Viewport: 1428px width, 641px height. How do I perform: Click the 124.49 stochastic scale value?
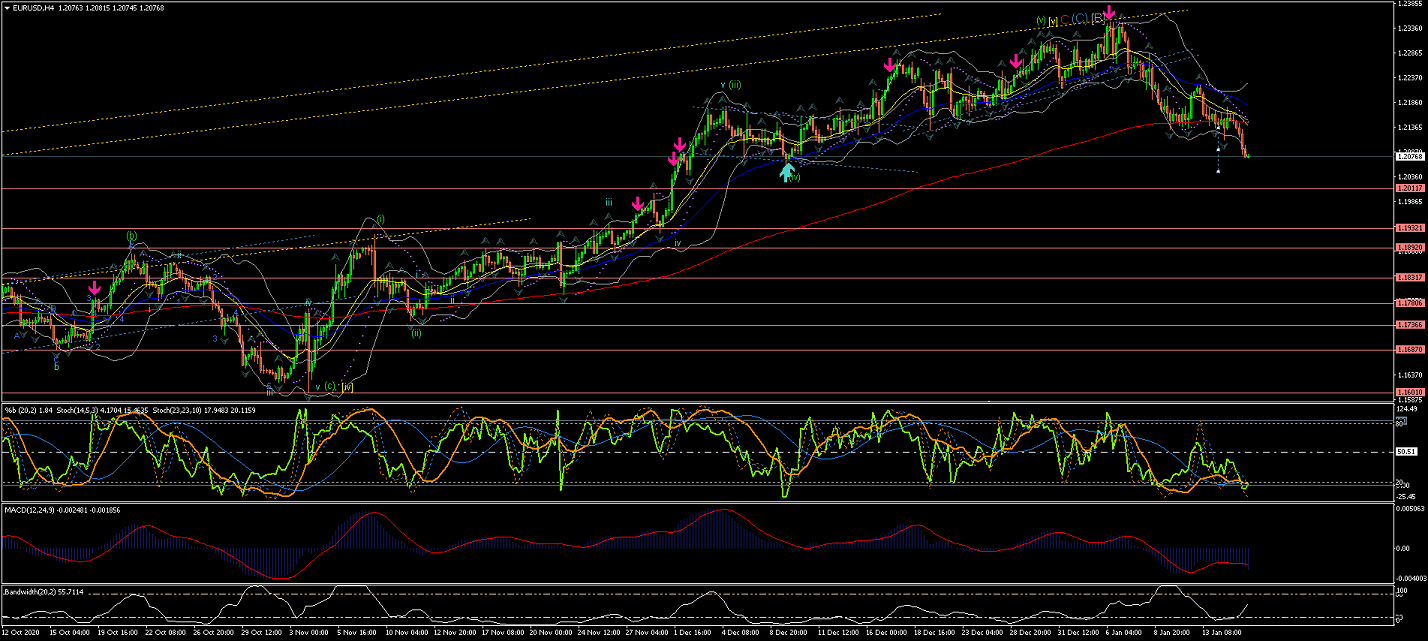click(x=1408, y=409)
